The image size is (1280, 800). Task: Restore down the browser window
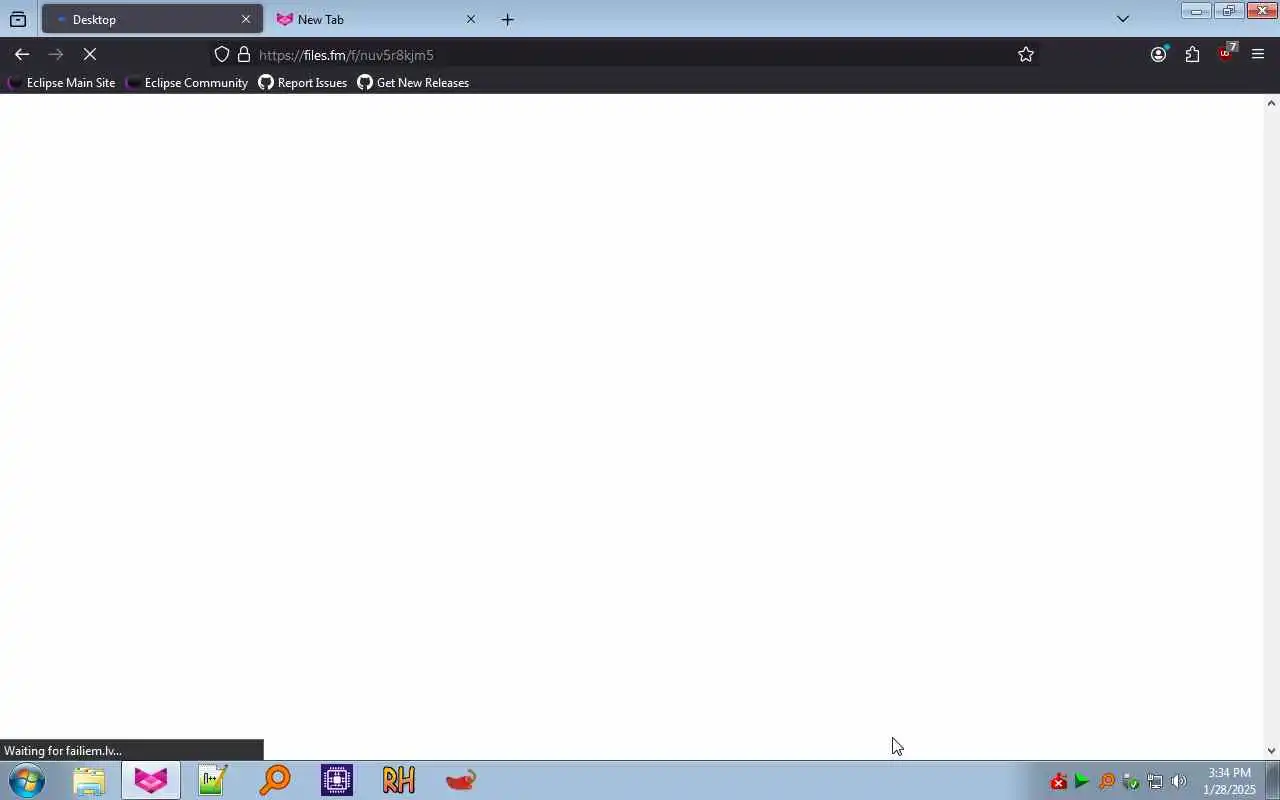(x=1228, y=11)
